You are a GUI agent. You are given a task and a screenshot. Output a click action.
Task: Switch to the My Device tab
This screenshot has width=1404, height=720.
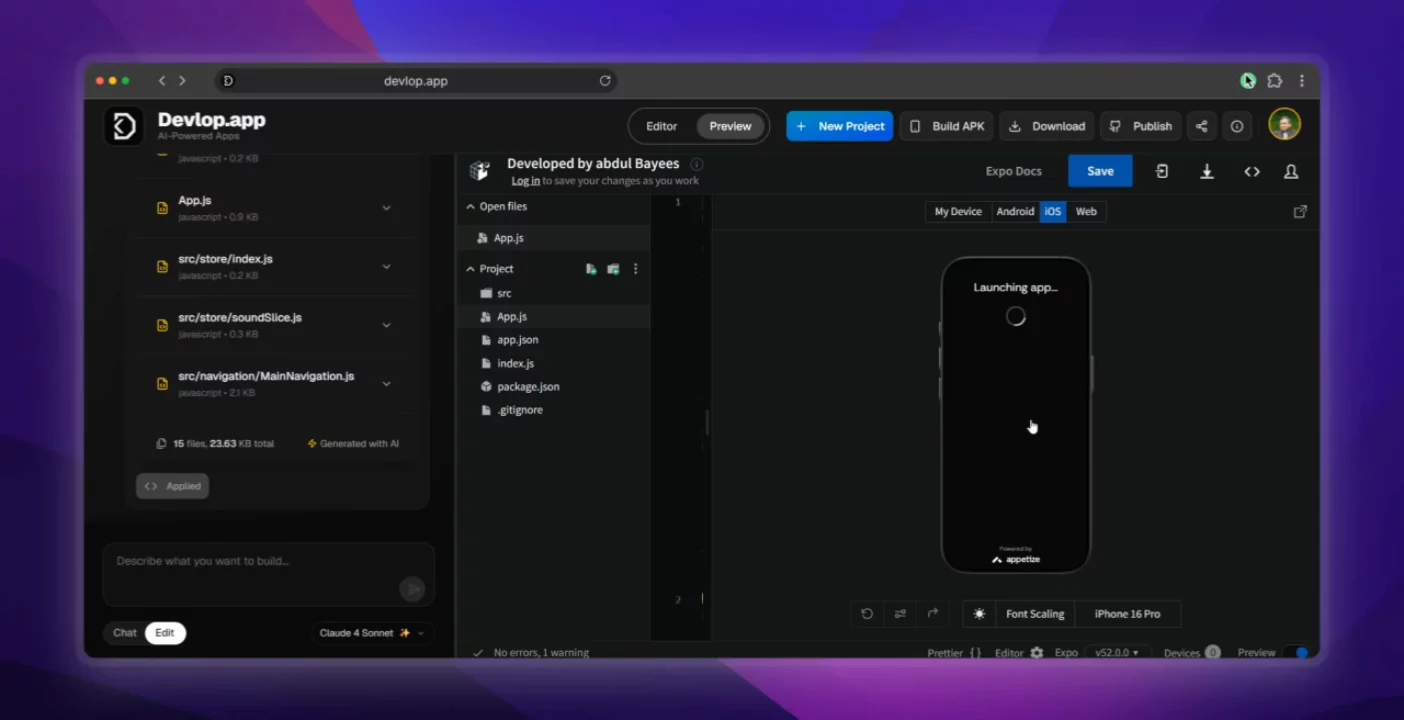[958, 211]
